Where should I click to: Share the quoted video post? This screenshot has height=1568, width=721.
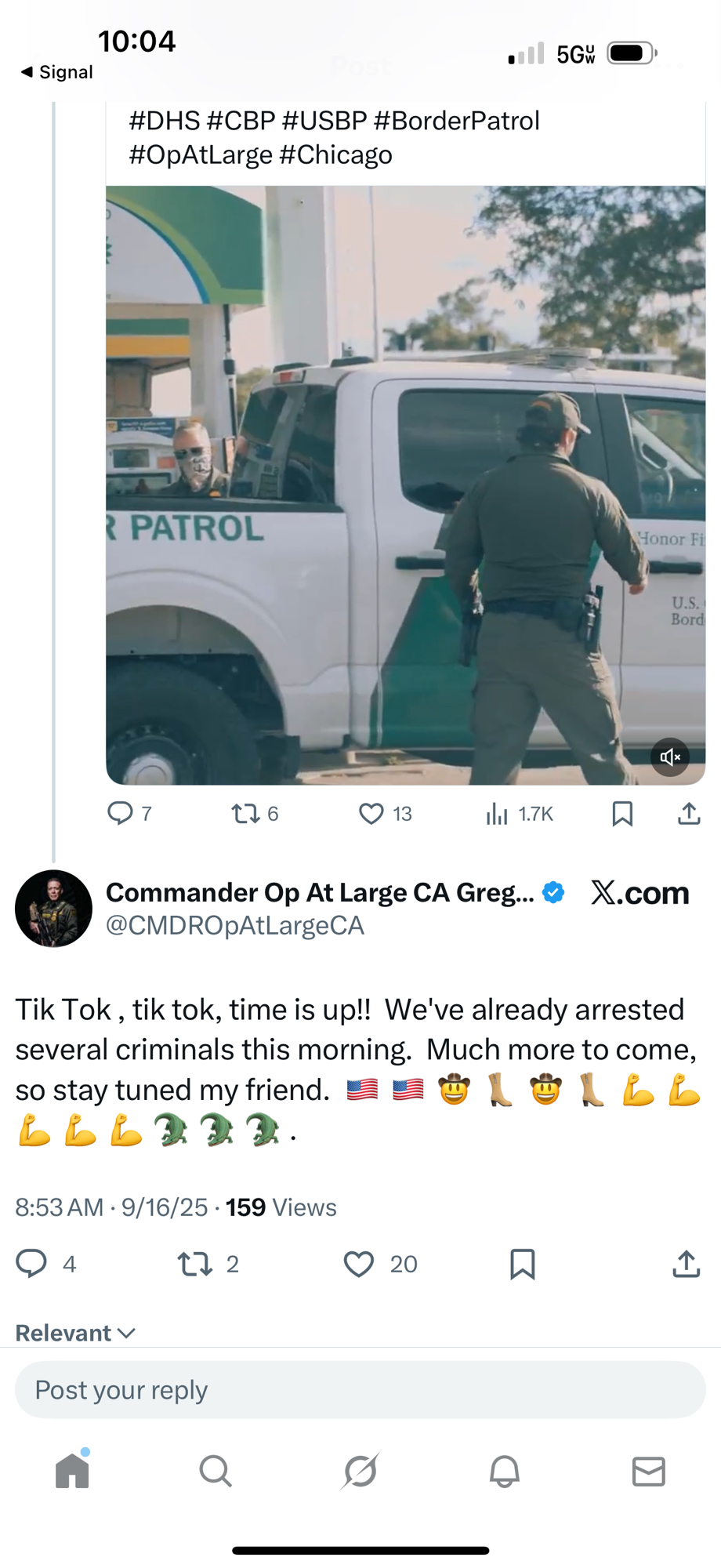coord(689,814)
